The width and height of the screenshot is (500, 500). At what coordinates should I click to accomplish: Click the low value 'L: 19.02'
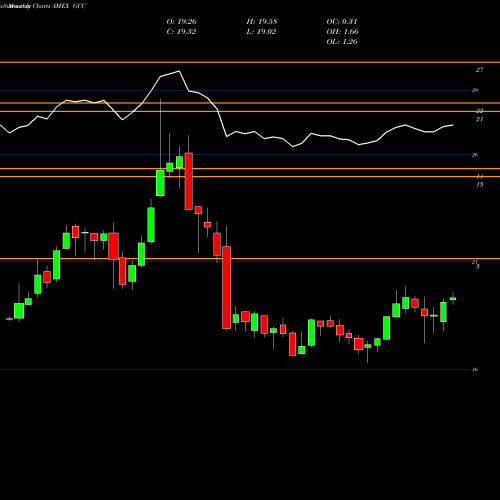261,32
